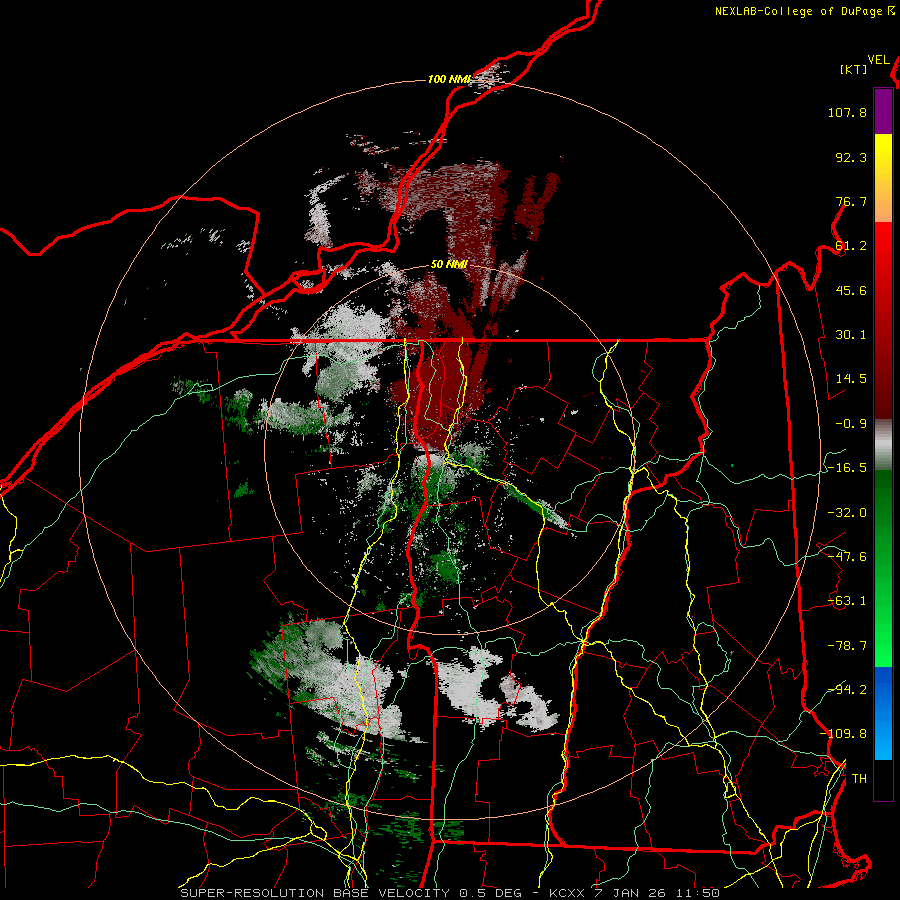Click the -109.8 velocity scale value

click(x=844, y=734)
